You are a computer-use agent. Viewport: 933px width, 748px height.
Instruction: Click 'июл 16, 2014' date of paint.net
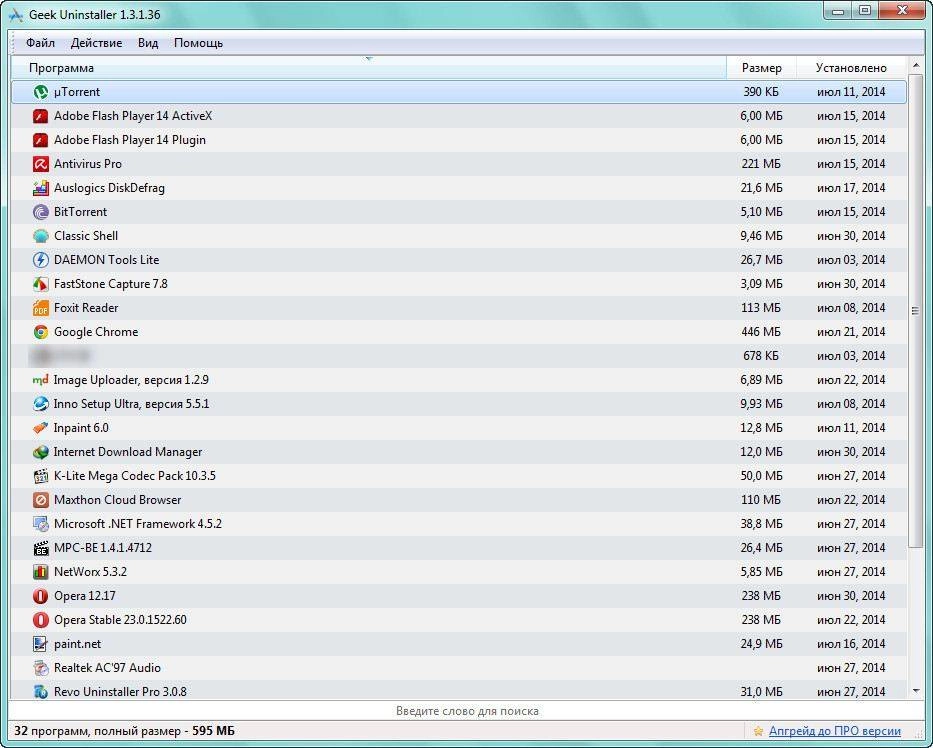point(851,644)
